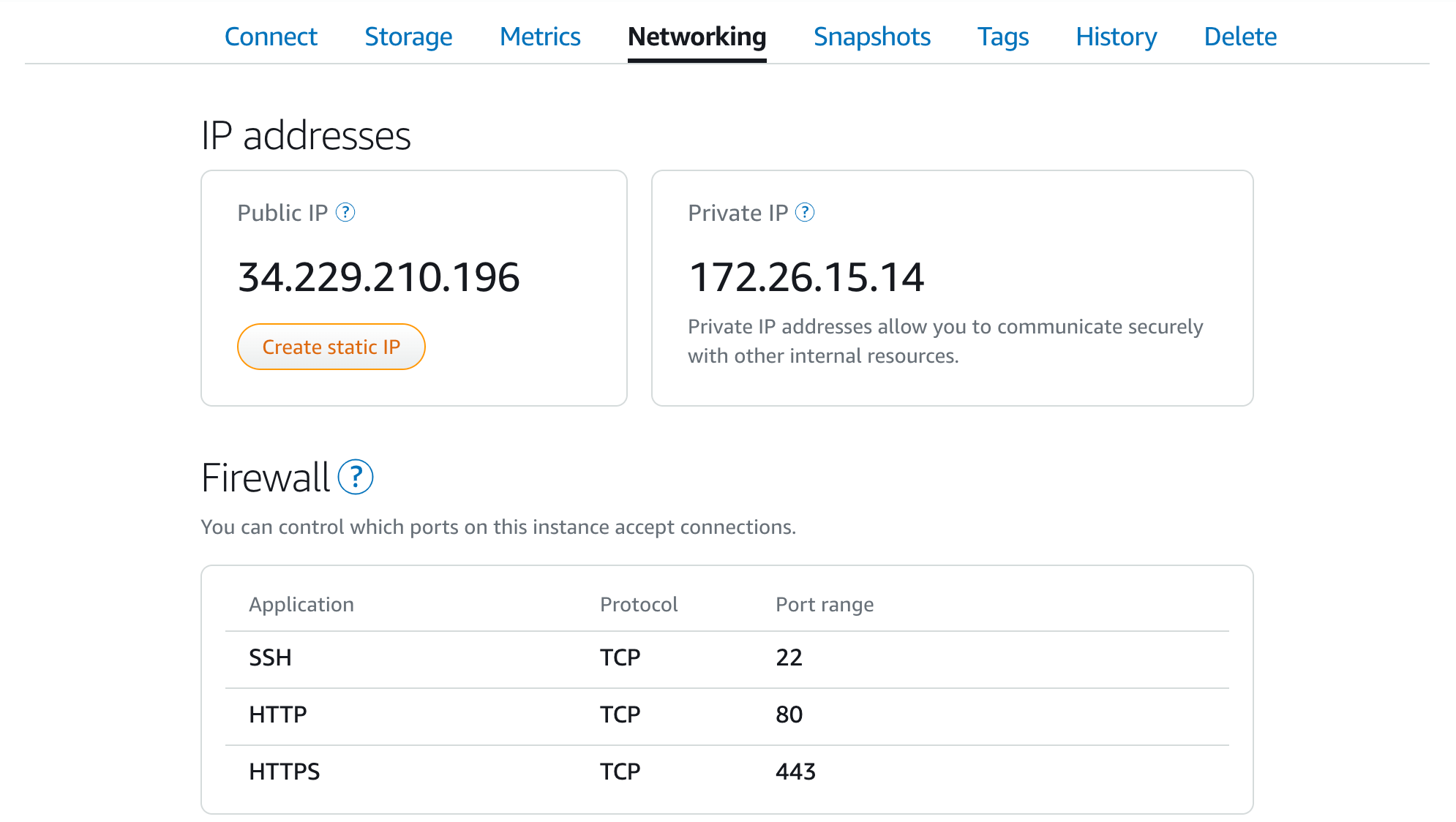Click port 443 in the firewall table
This screenshot has height=822, width=1456.
[795, 772]
